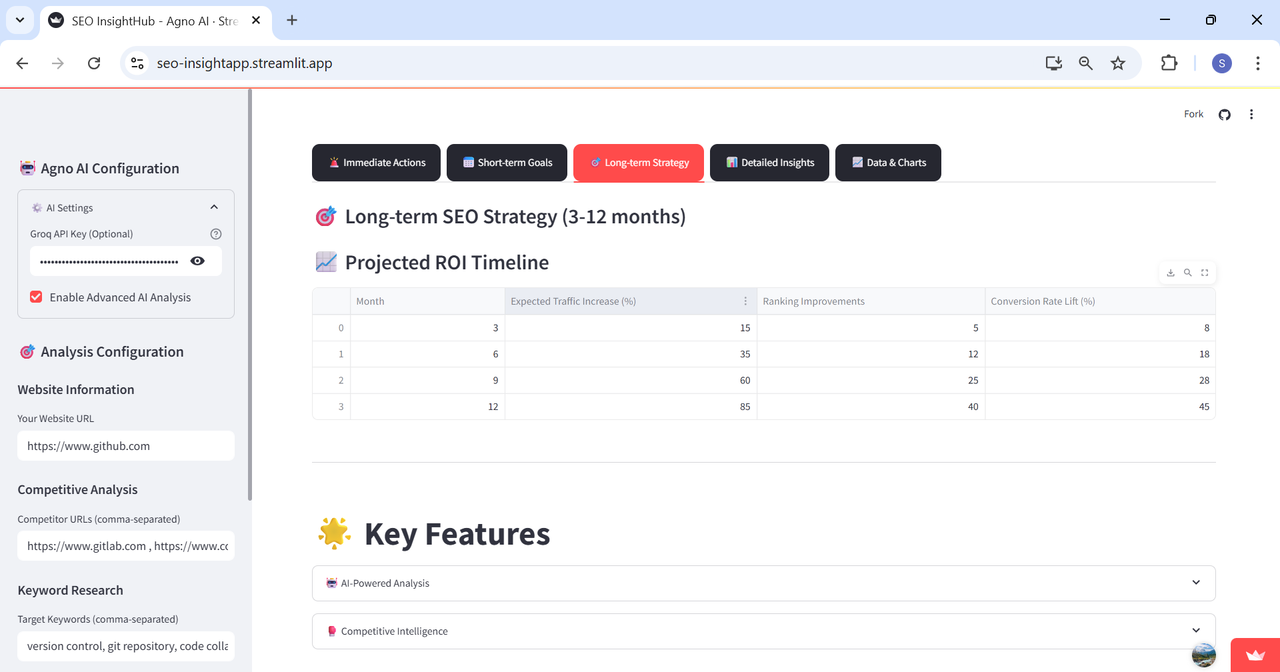Select ranking improvements cell value 12
1280x672 pixels.
[x=871, y=354]
